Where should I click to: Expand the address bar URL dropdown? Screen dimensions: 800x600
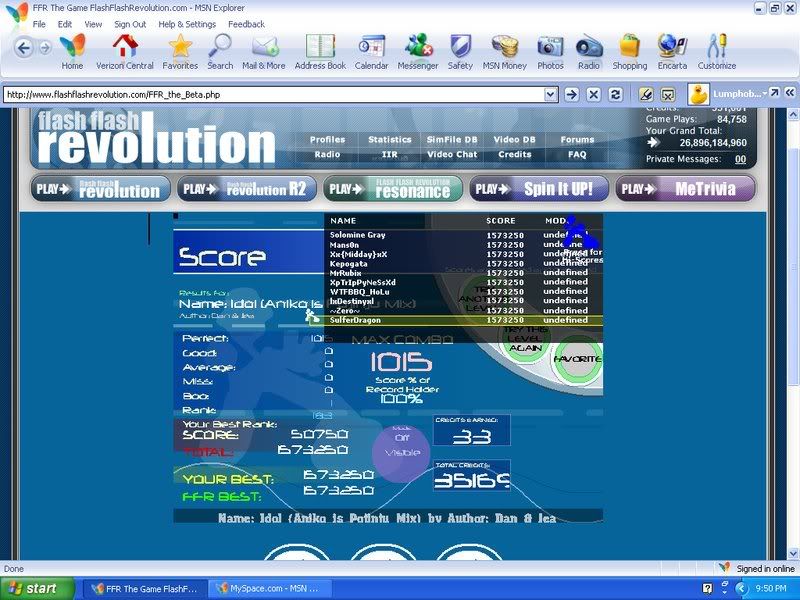point(551,94)
